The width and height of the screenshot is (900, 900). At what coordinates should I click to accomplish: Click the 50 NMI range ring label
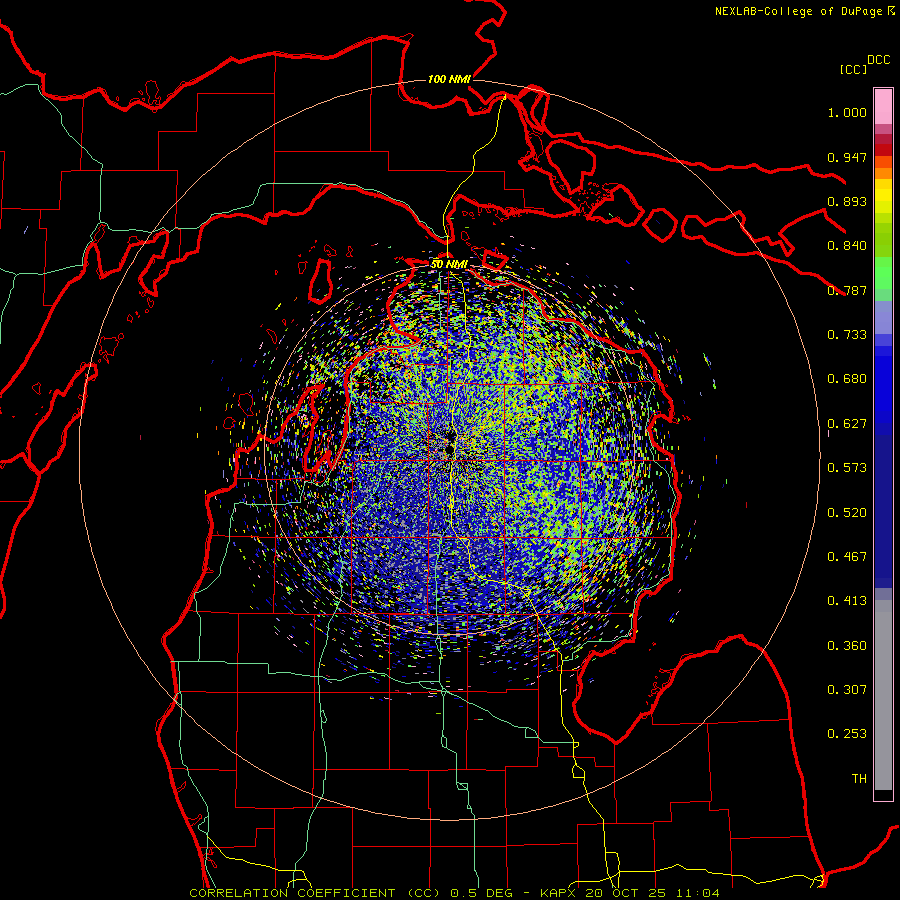click(x=449, y=264)
